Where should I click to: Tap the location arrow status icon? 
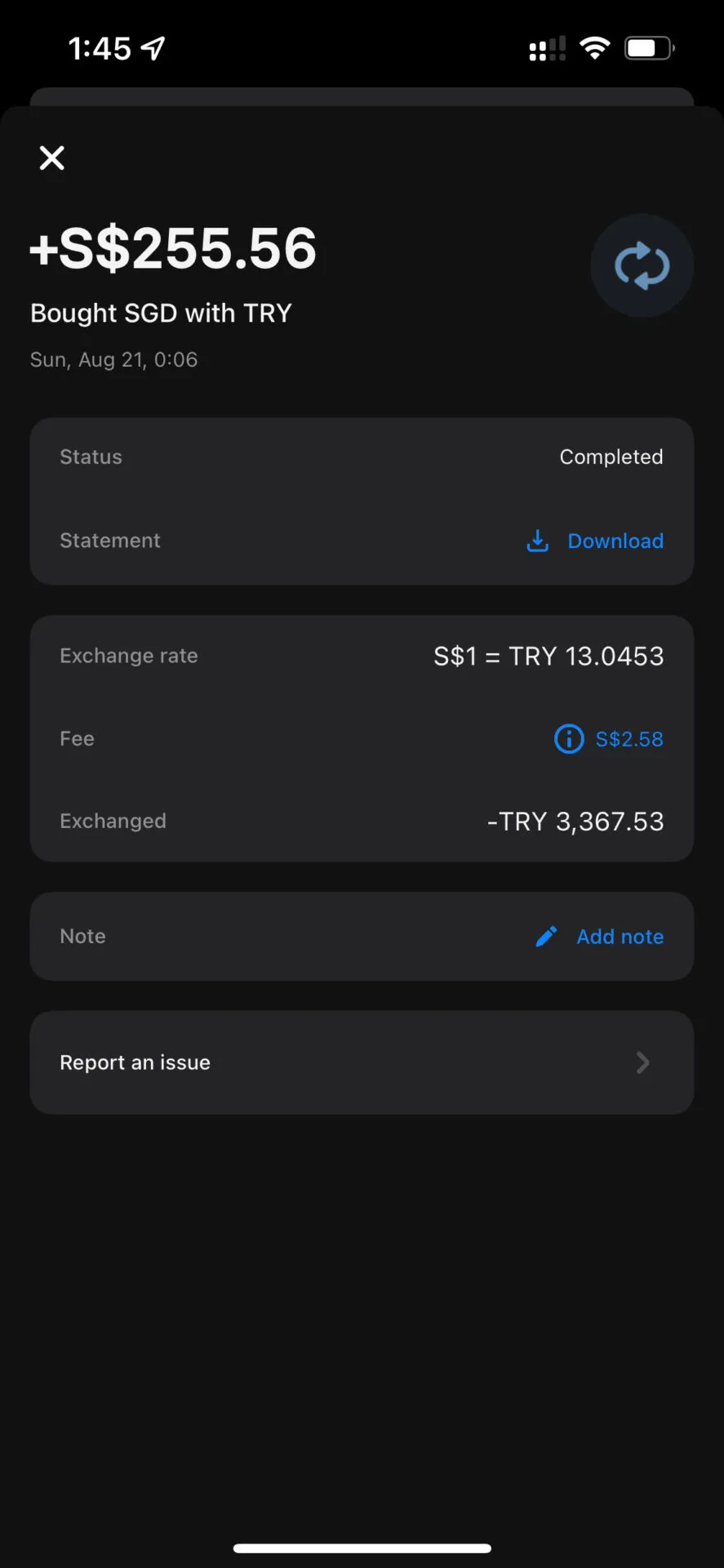tap(153, 48)
